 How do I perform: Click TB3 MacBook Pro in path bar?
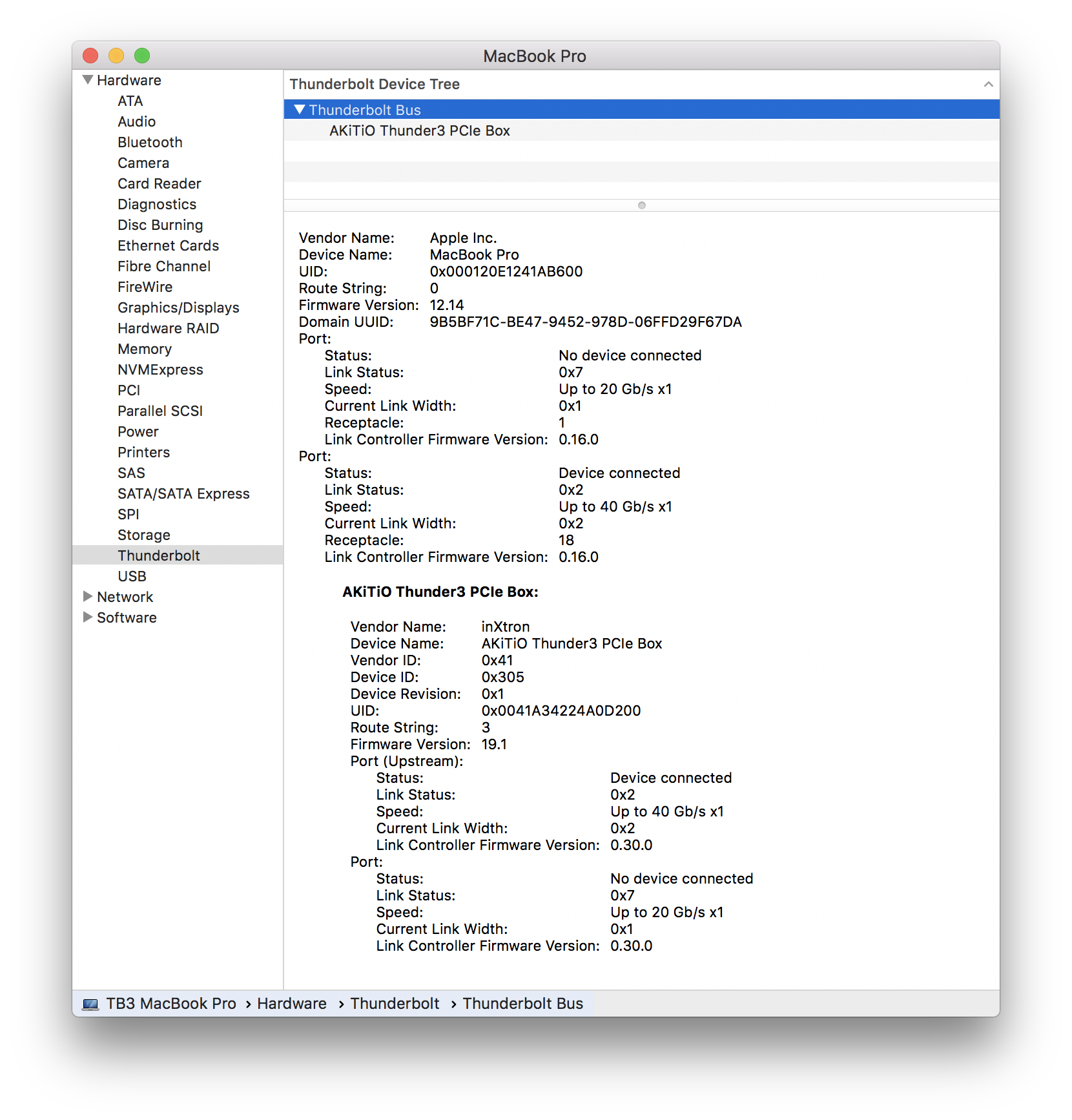[171, 1004]
